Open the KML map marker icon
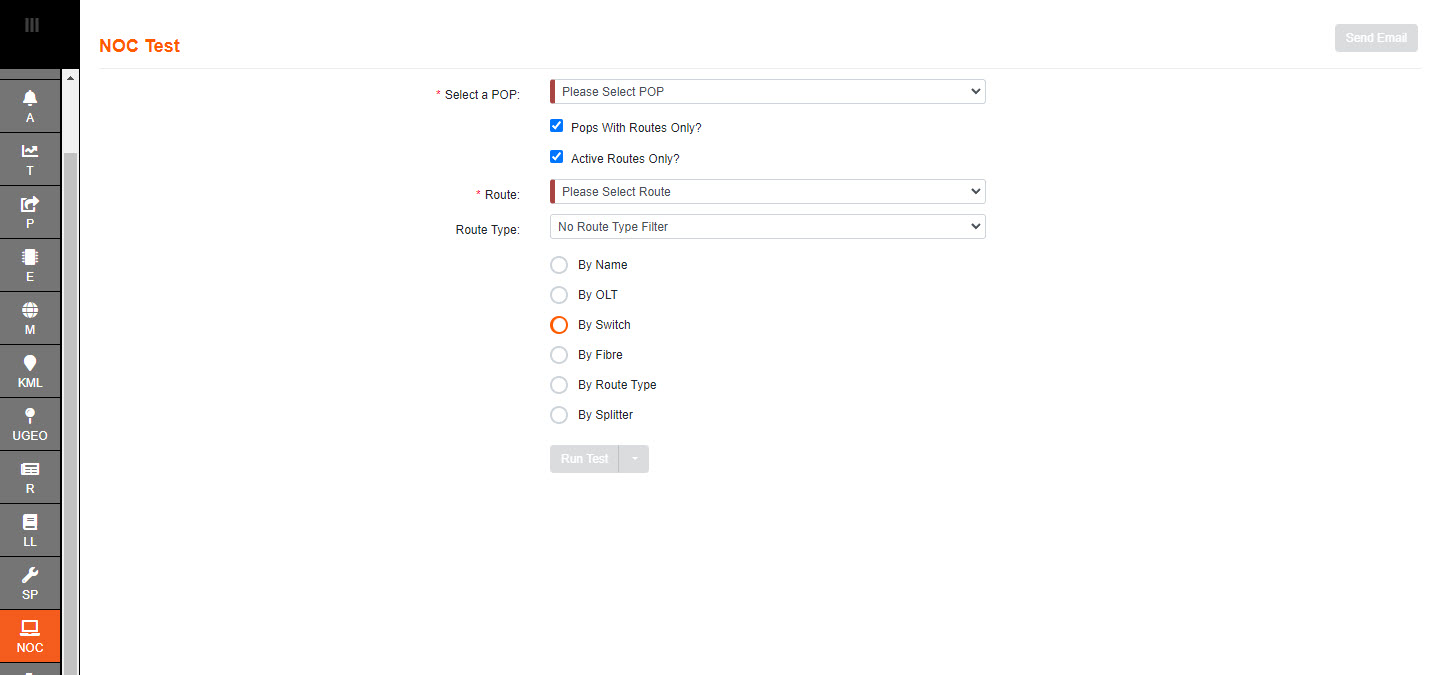The width and height of the screenshot is (1435, 675). click(x=30, y=370)
